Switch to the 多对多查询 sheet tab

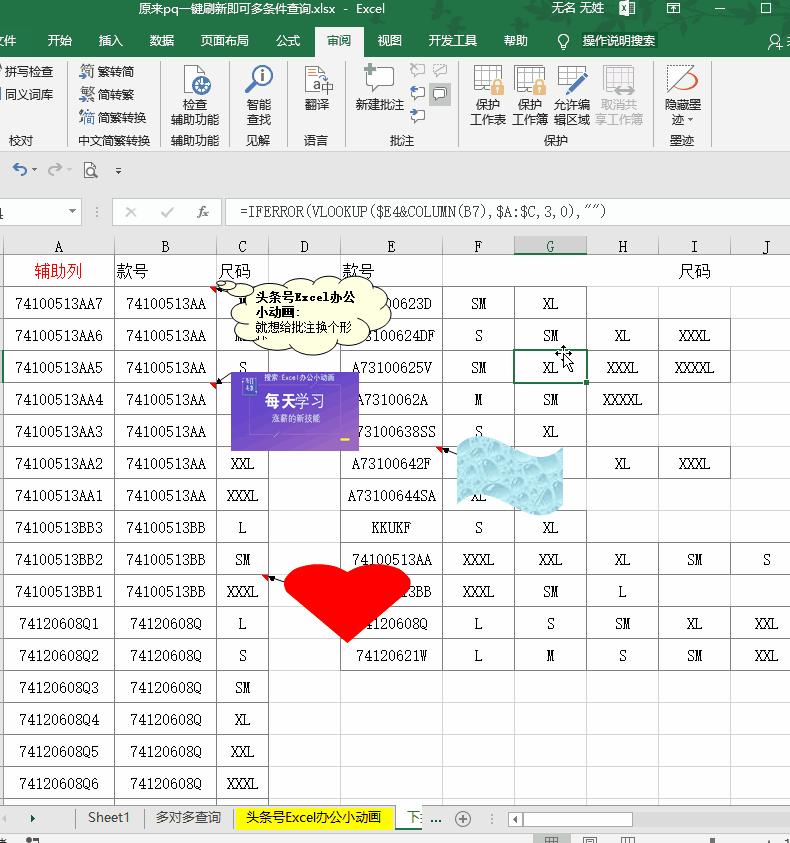pyautogui.click(x=188, y=817)
